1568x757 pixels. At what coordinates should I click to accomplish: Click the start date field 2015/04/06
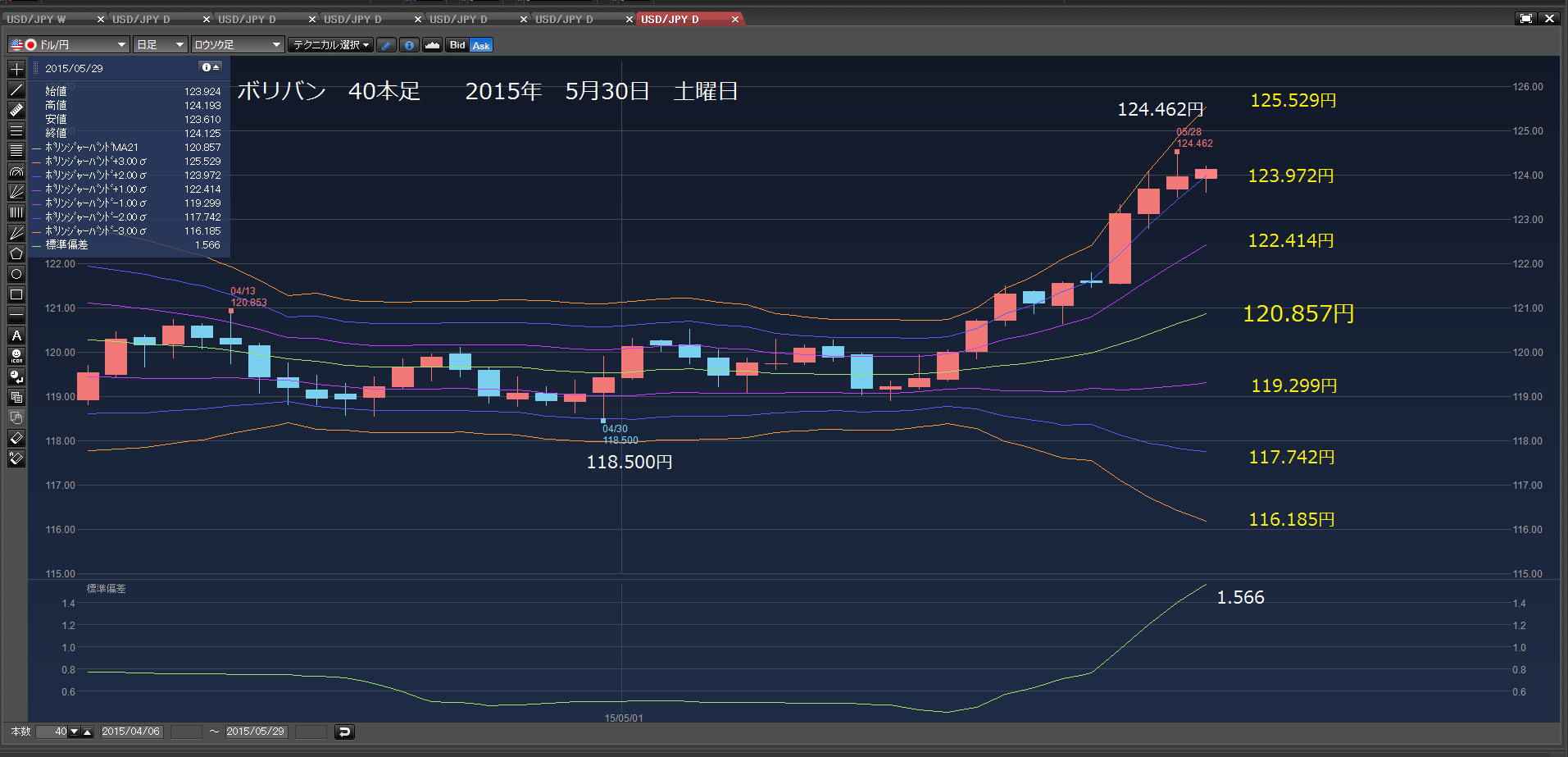(131, 732)
